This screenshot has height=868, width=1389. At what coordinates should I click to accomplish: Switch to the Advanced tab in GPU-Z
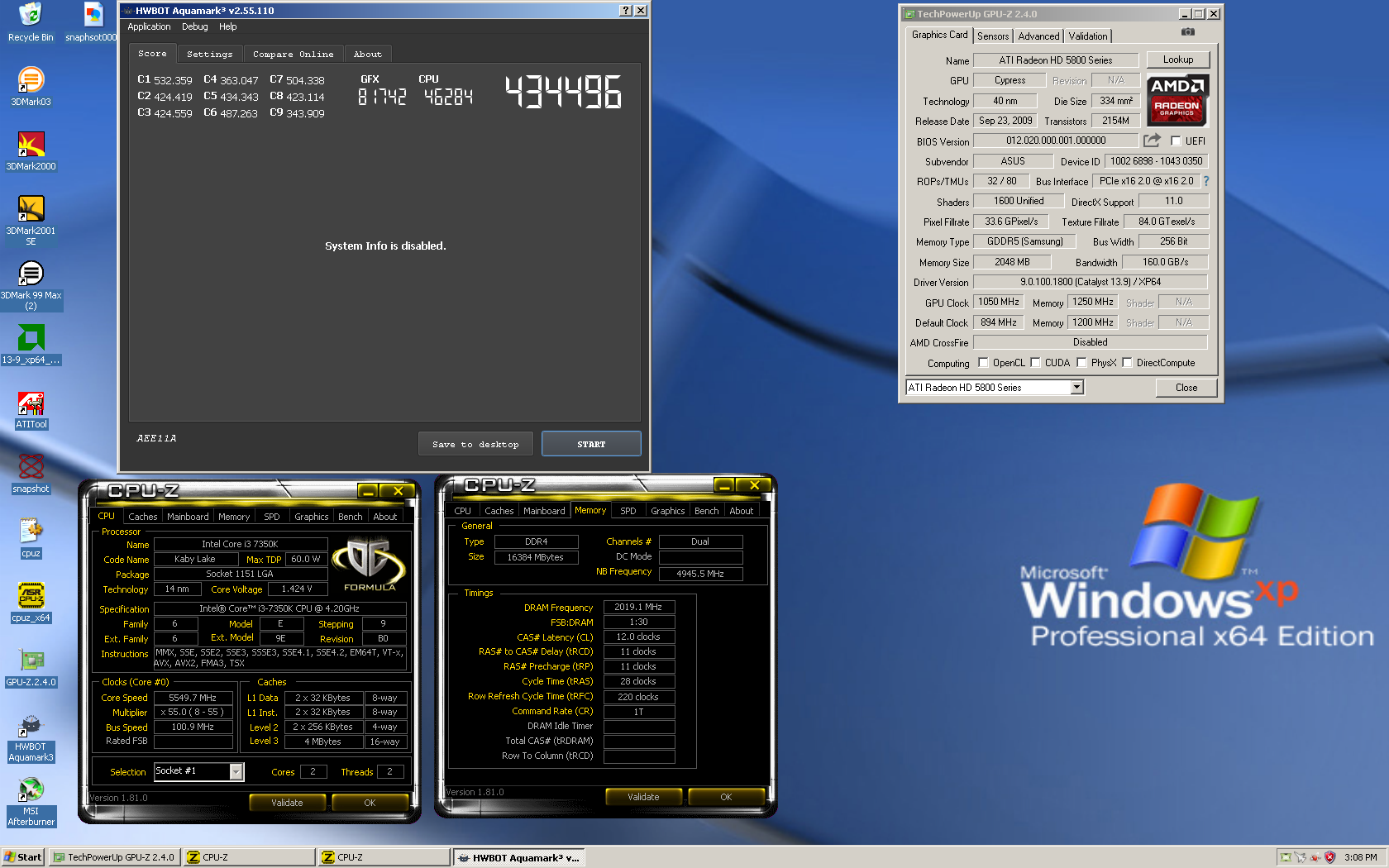click(1039, 36)
